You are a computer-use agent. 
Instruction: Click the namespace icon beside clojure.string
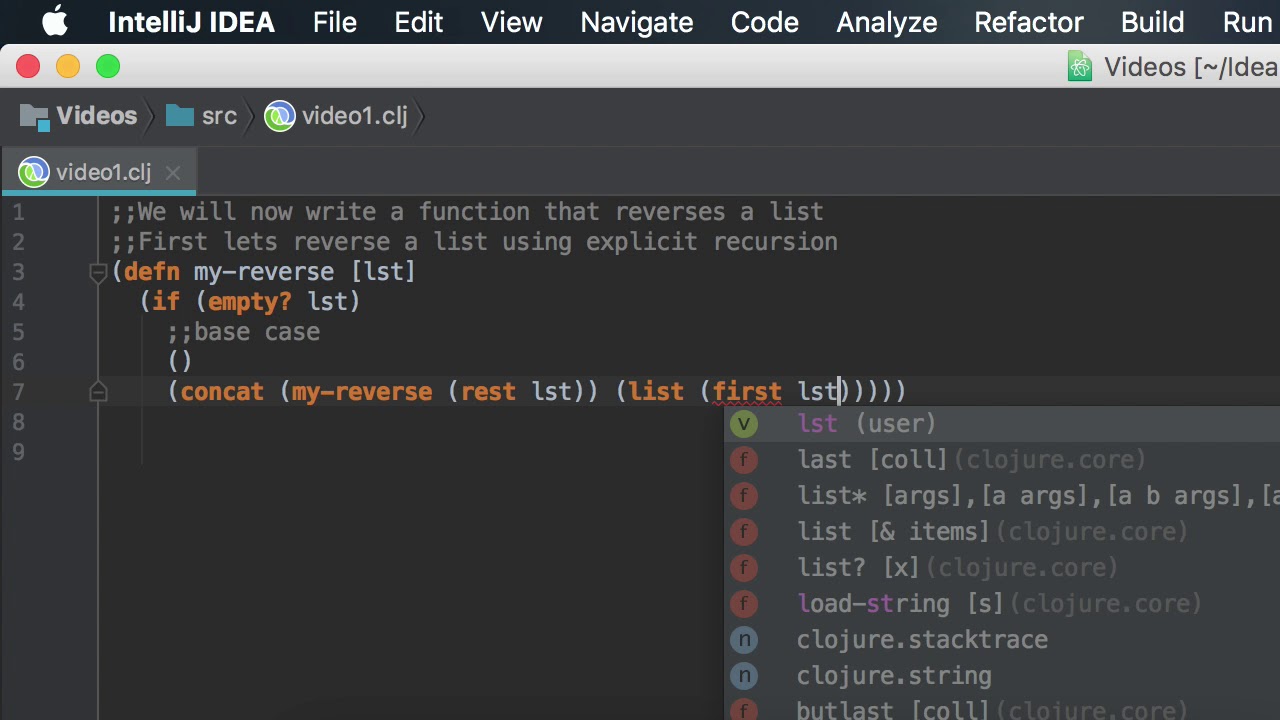click(744, 676)
